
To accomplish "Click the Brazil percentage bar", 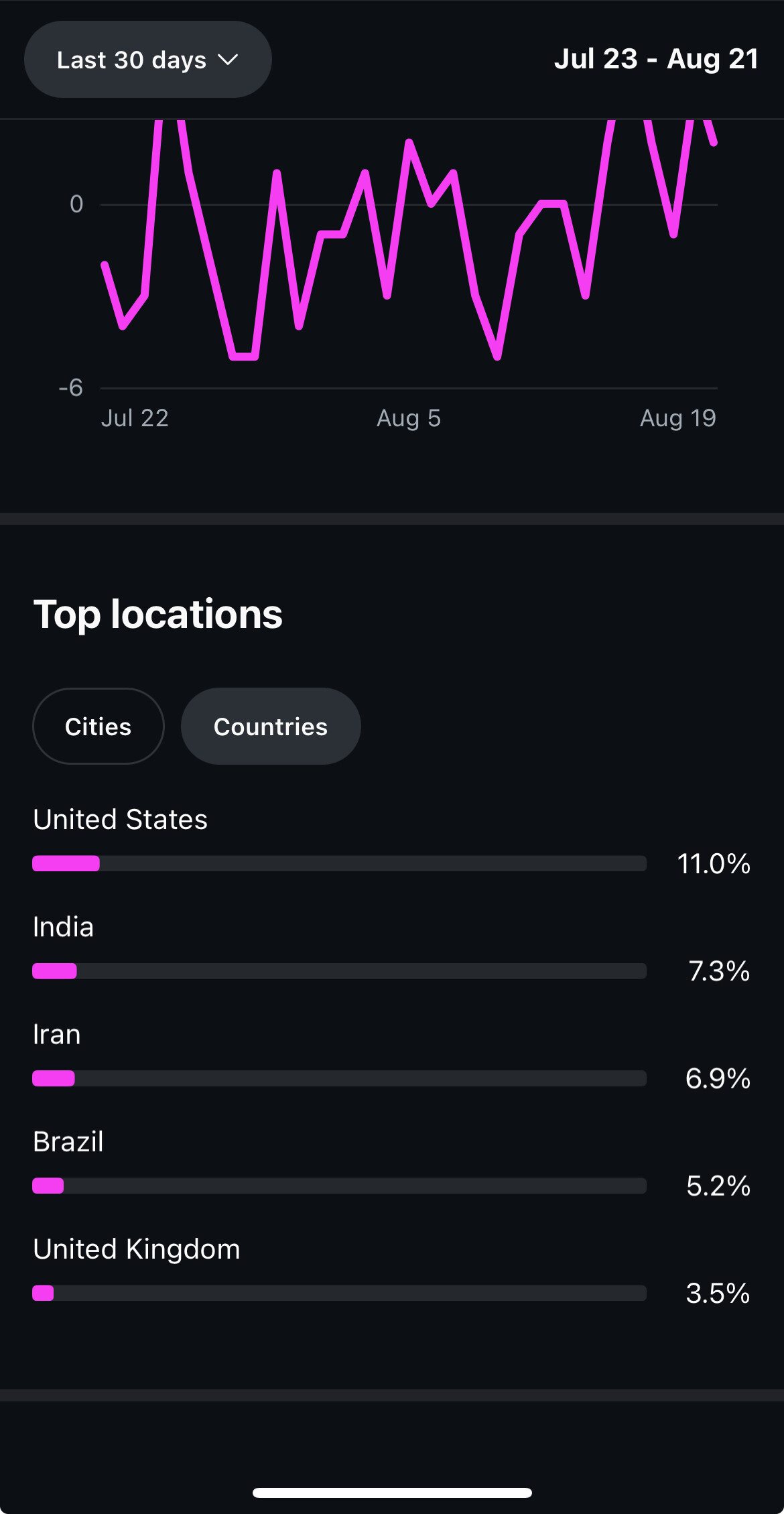I will [x=339, y=1186].
